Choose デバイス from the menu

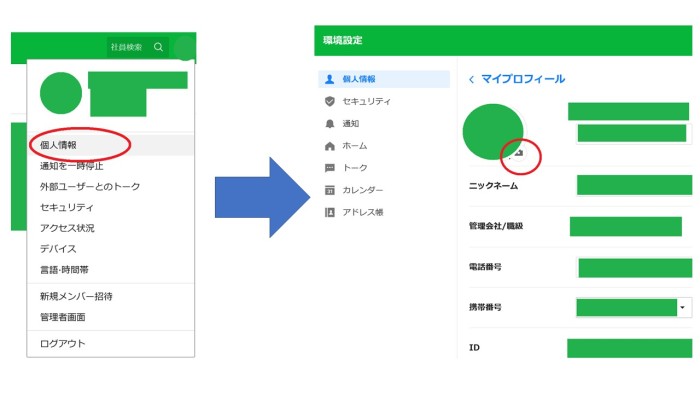coord(58,249)
